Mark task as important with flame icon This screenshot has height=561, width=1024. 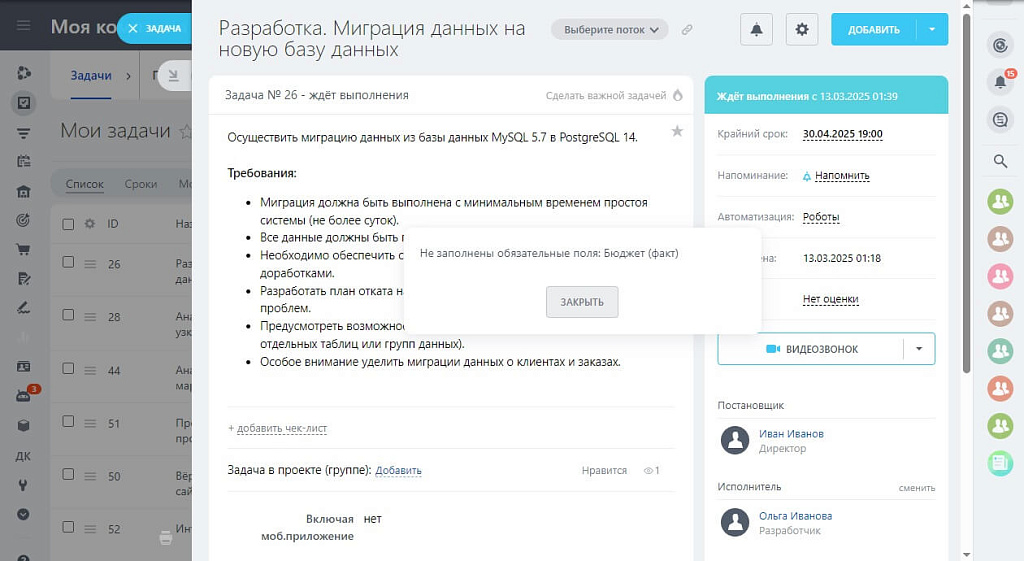(677, 95)
